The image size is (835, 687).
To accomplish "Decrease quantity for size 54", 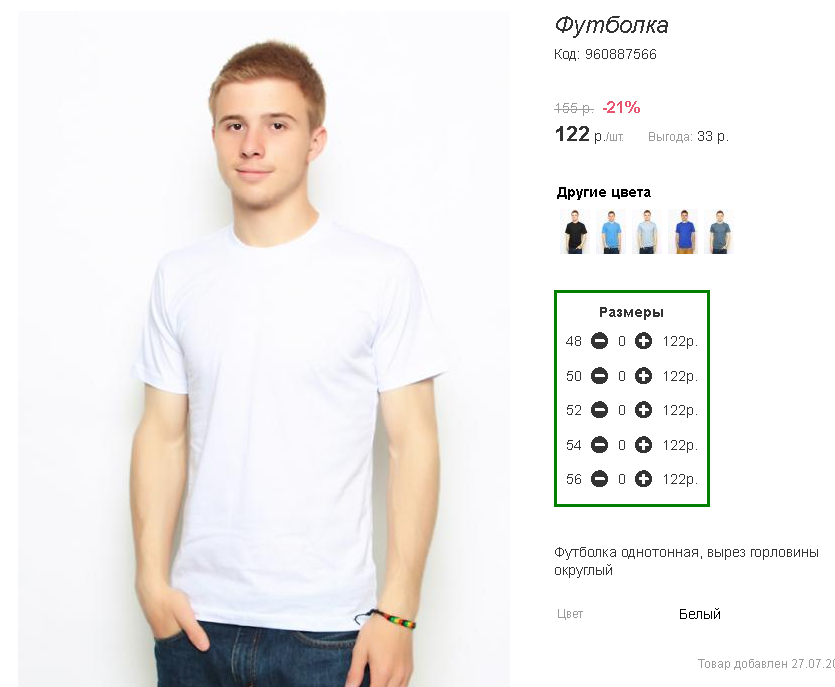I will pyautogui.click(x=600, y=445).
